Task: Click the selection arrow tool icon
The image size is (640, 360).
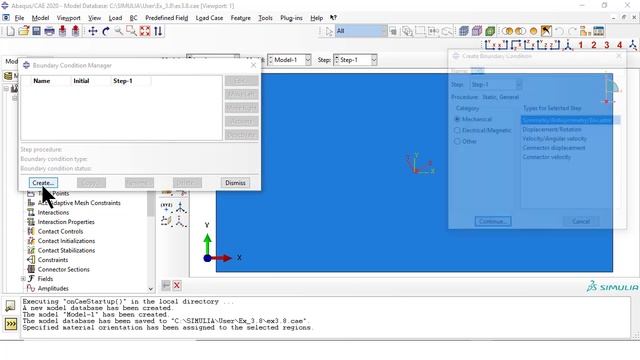Action: [x=329, y=31]
